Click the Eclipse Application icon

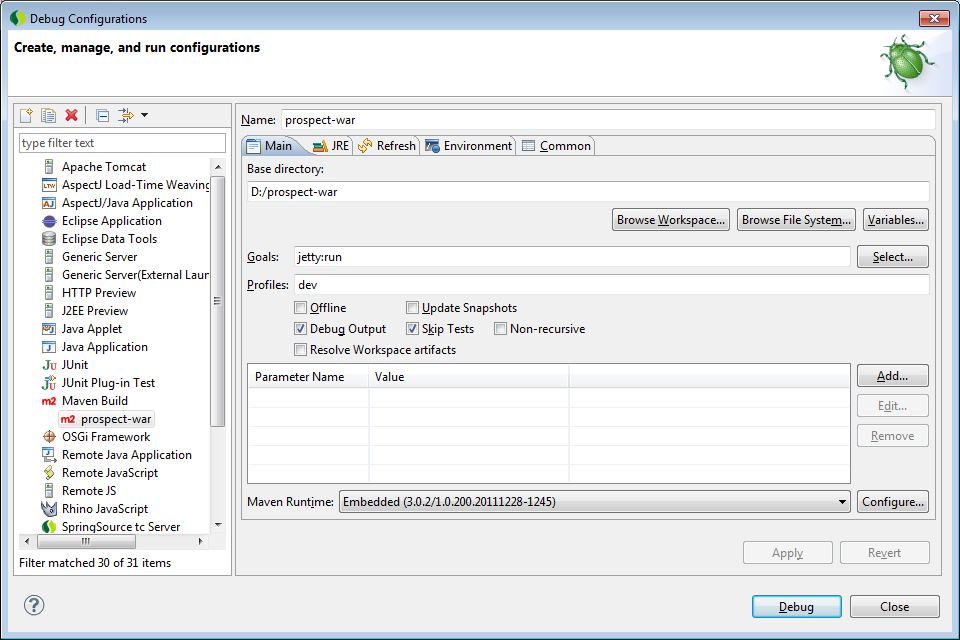tap(49, 221)
